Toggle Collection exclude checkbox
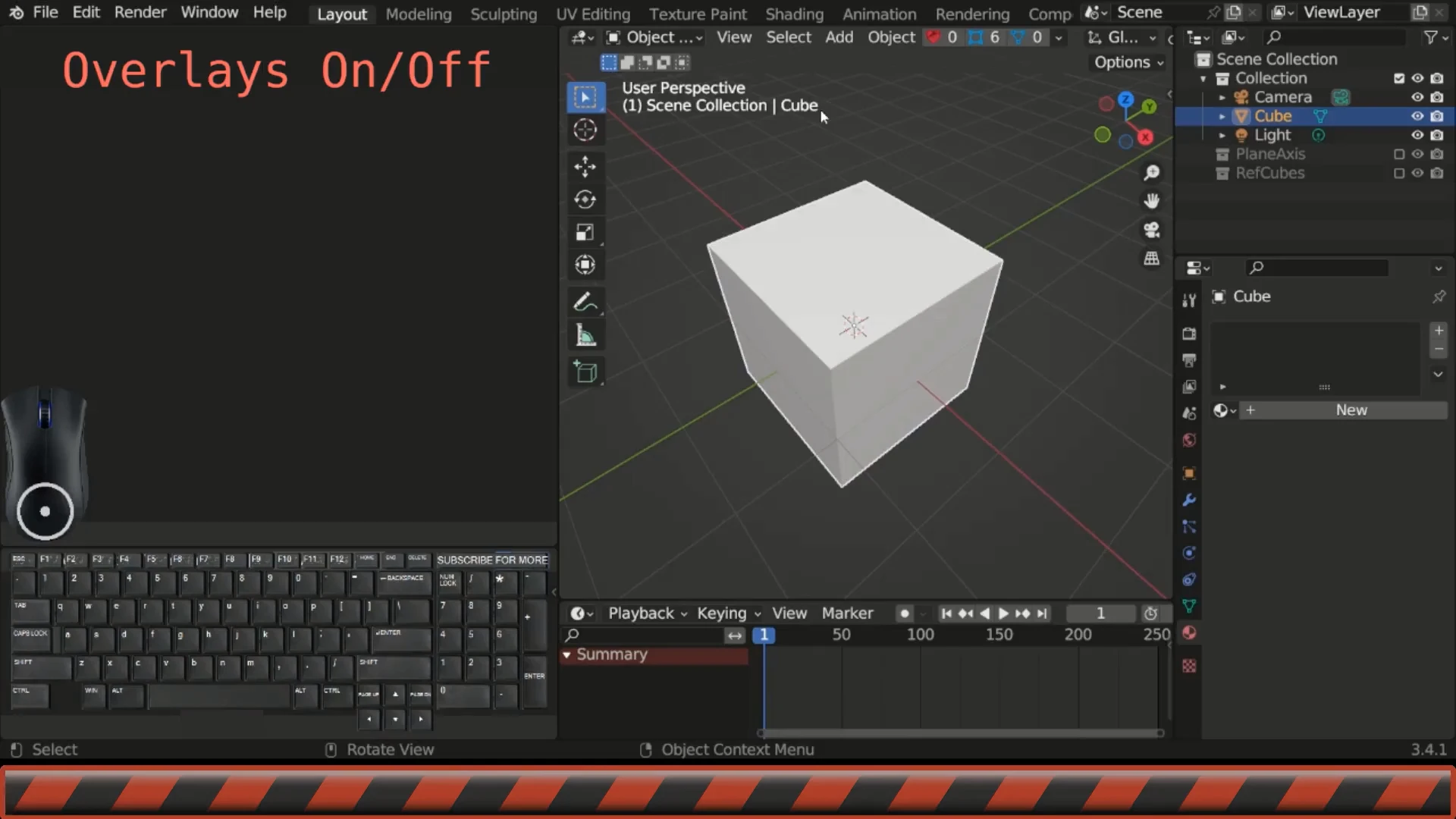The image size is (1456, 819). [x=1399, y=78]
